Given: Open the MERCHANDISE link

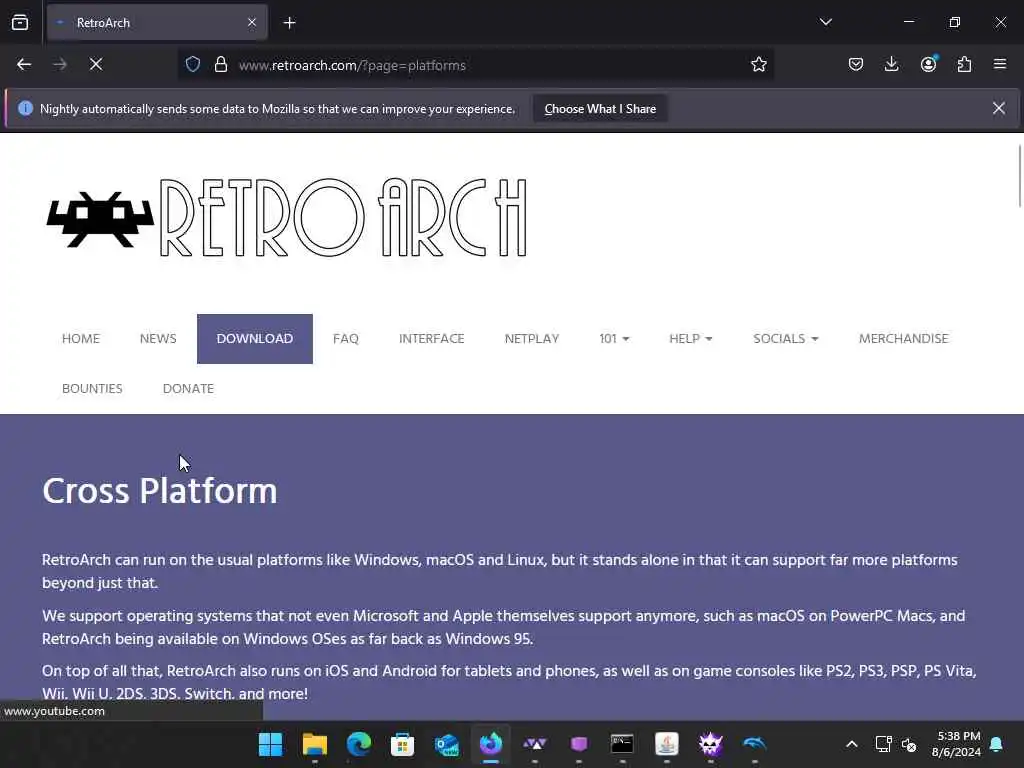Looking at the screenshot, I should (903, 339).
